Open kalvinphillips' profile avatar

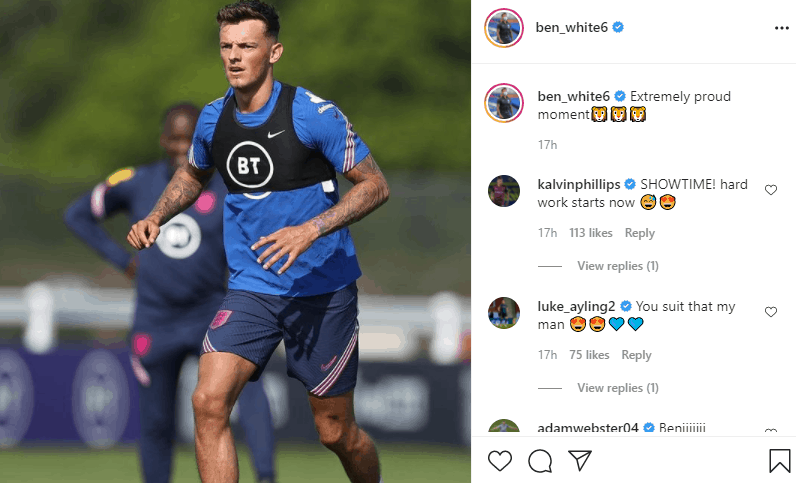504,191
